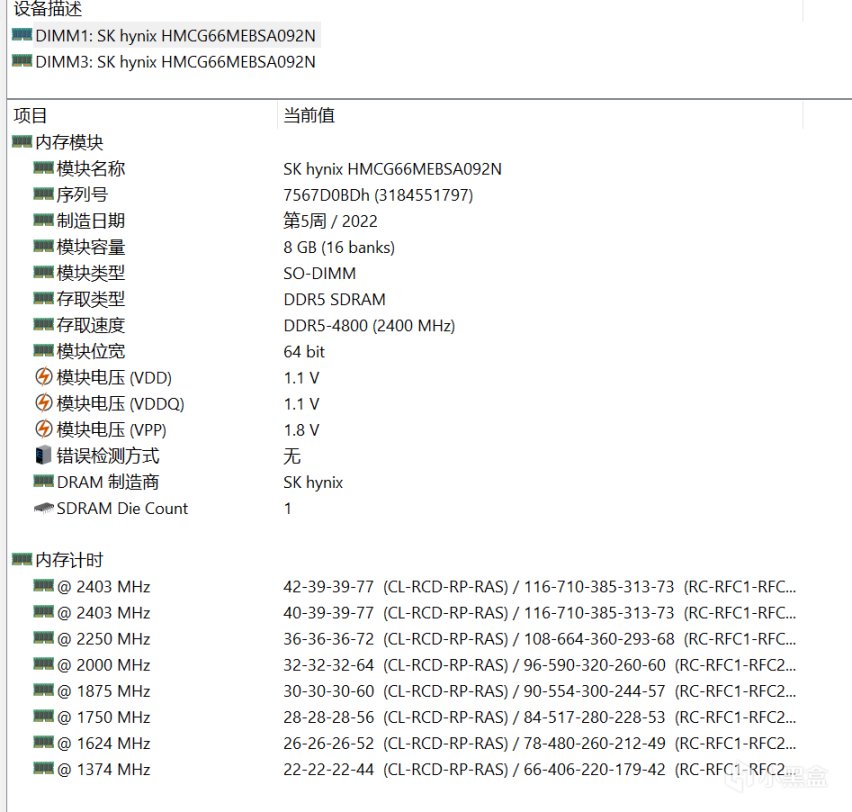The height and width of the screenshot is (812, 852).
Task: Select the SO-DIMM value
Action: (x=320, y=273)
